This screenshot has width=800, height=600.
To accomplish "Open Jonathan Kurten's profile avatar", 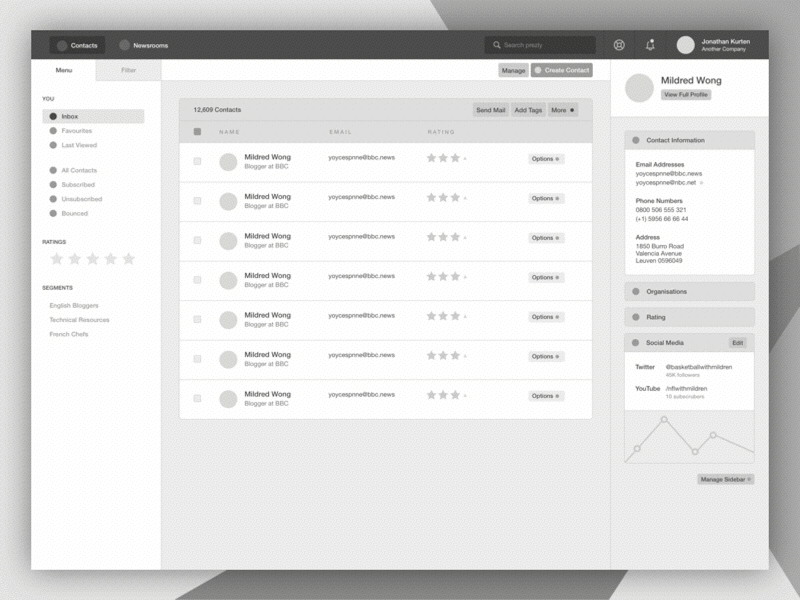I will tap(685, 44).
